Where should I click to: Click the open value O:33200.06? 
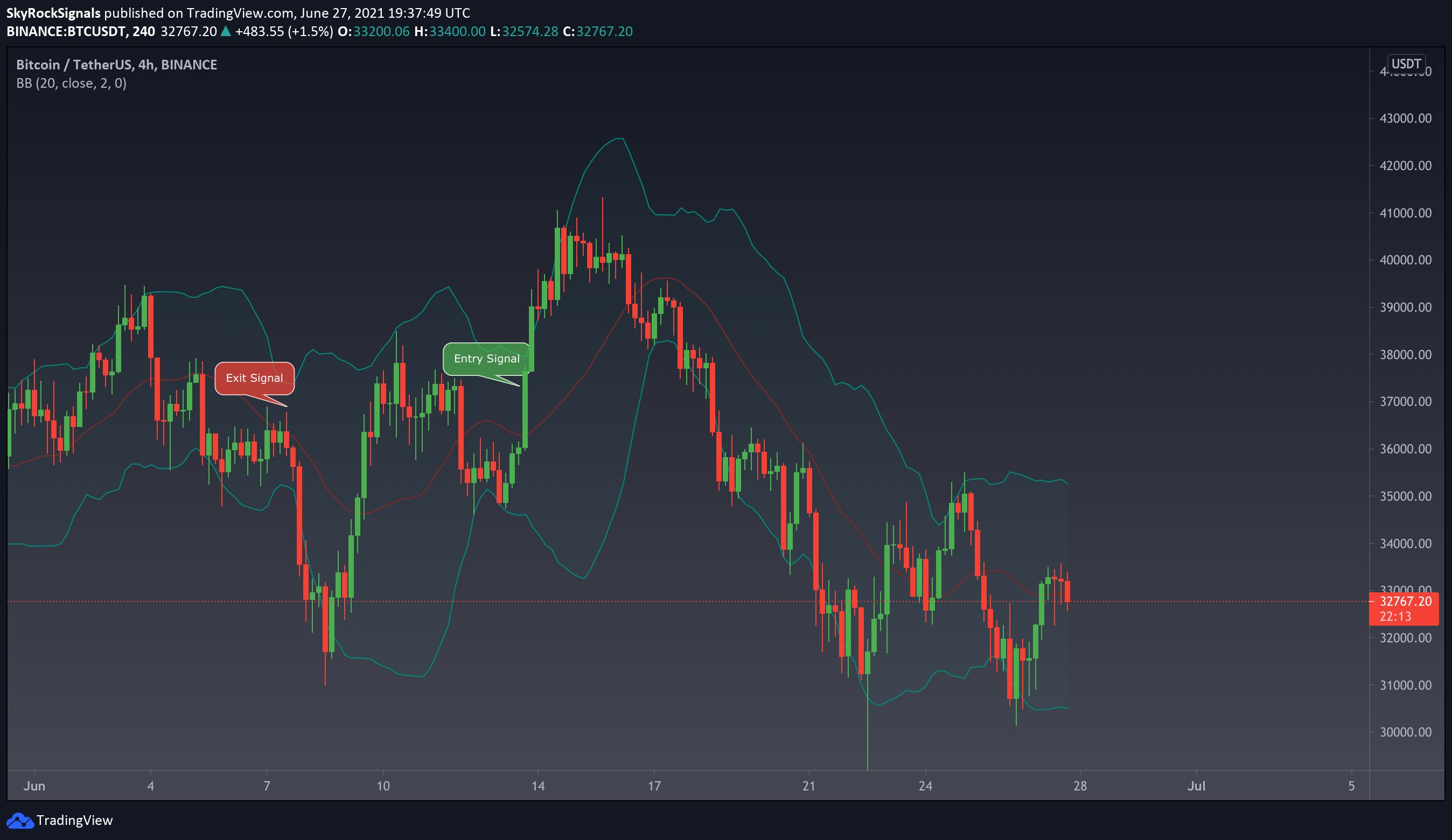(373, 31)
